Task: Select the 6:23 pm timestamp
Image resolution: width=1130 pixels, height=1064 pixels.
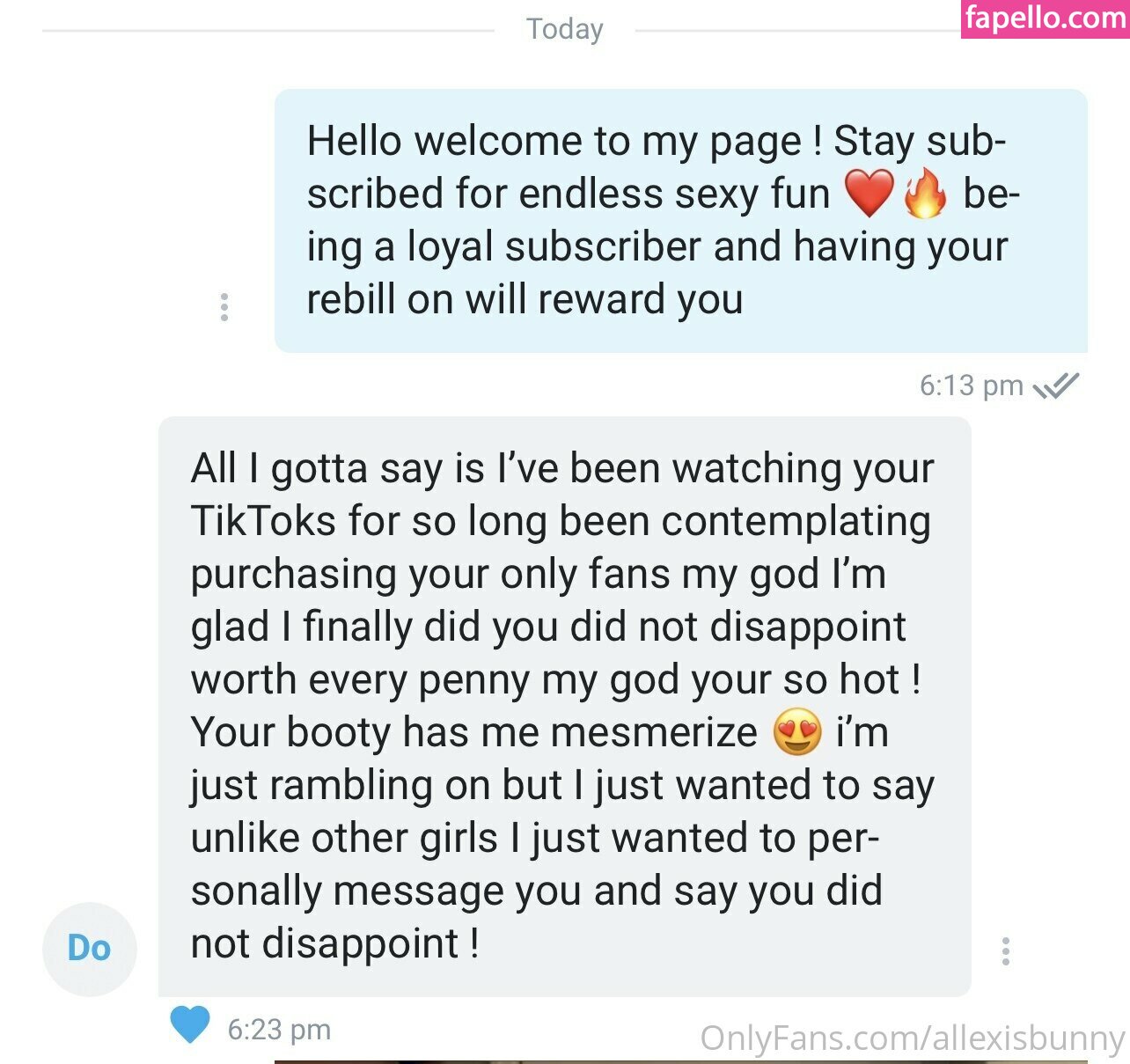Action: 279,1029
